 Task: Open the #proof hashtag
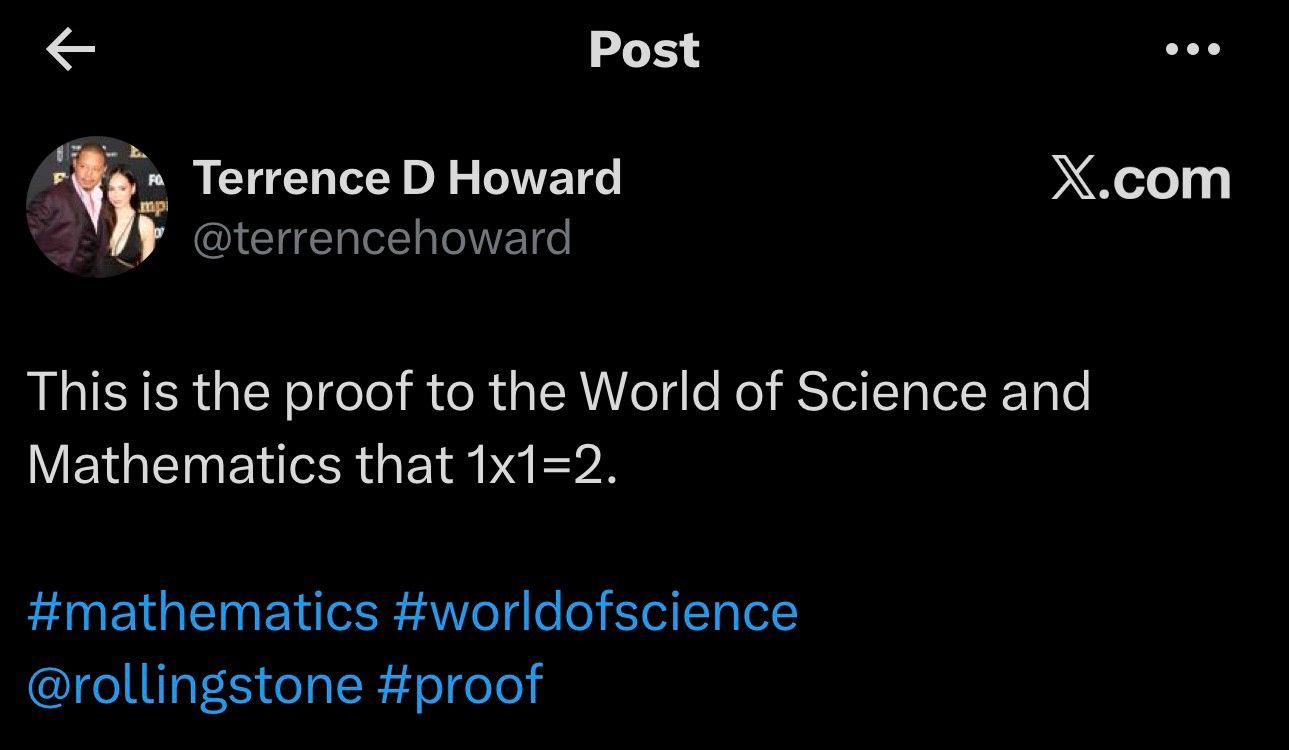tap(461, 686)
